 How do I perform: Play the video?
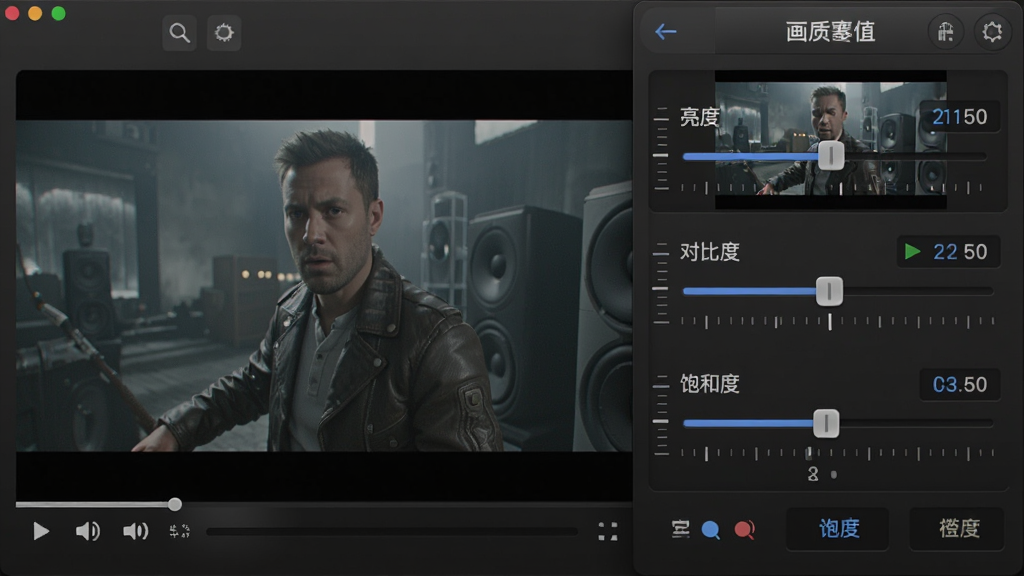40,531
